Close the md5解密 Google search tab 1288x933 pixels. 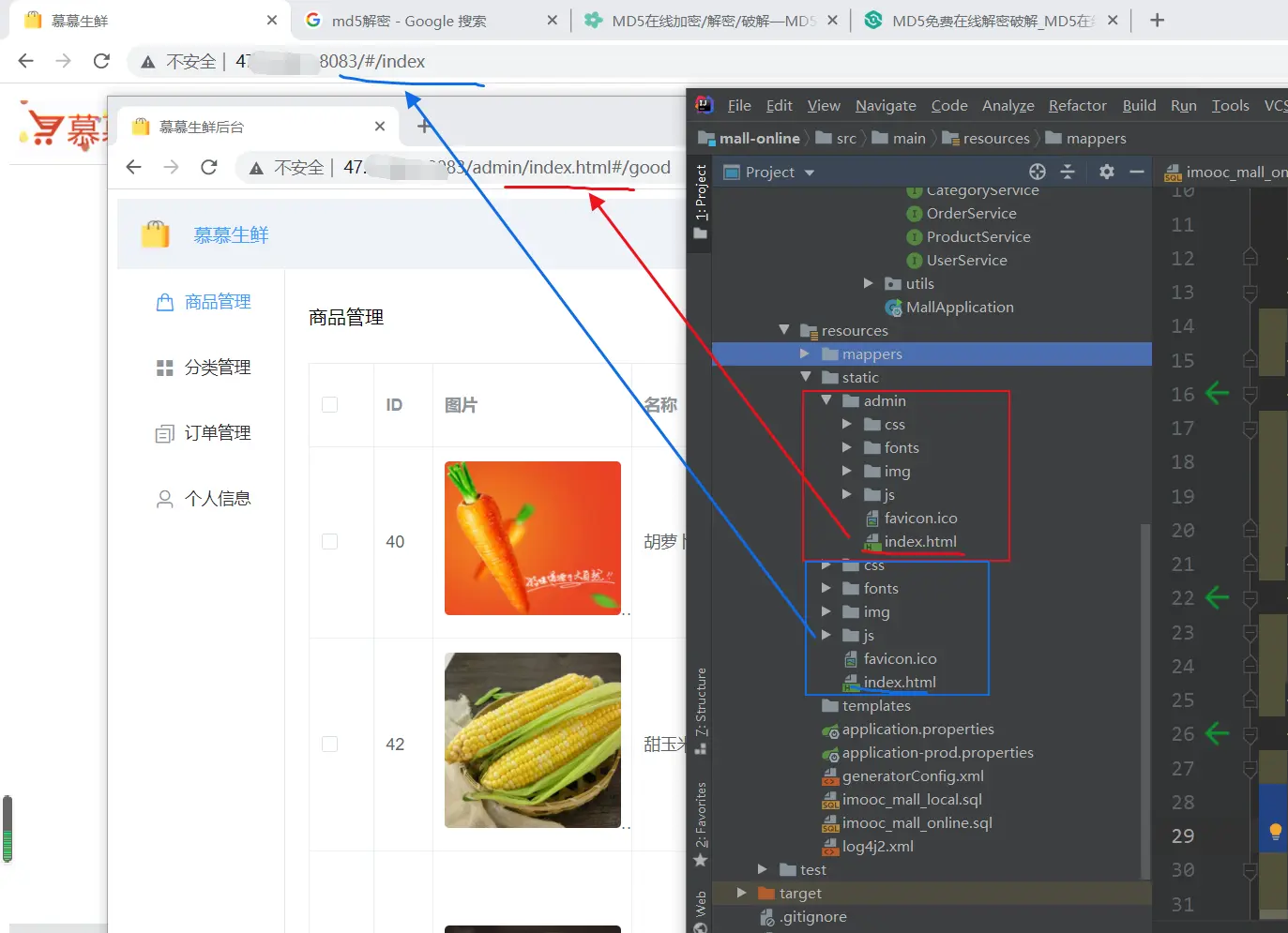click(552, 20)
